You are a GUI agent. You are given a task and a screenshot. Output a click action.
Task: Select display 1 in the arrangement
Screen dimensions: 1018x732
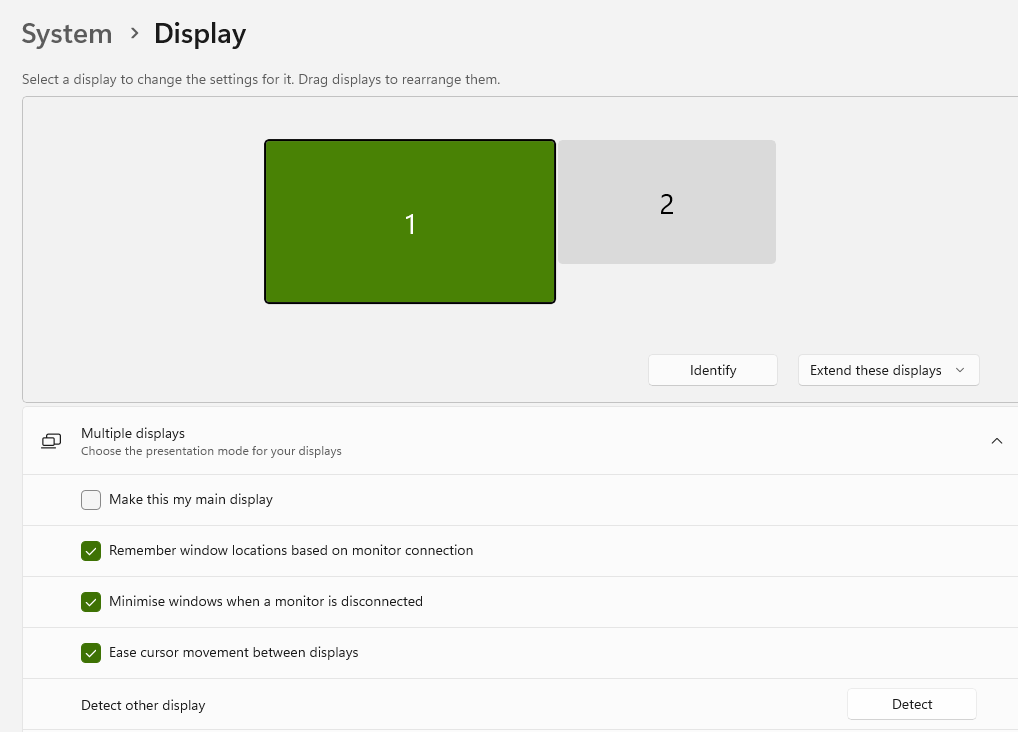pos(410,221)
